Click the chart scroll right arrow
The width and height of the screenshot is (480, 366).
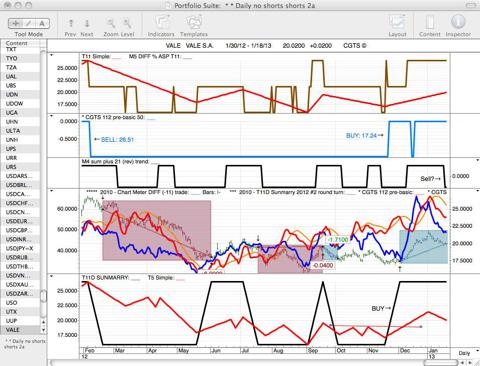pos(470,362)
